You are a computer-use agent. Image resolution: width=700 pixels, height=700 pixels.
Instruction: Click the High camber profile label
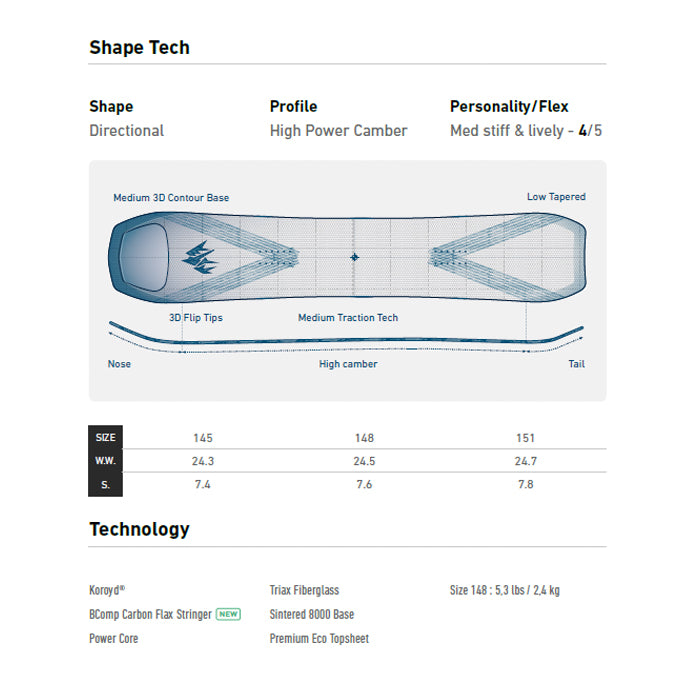coord(348,364)
